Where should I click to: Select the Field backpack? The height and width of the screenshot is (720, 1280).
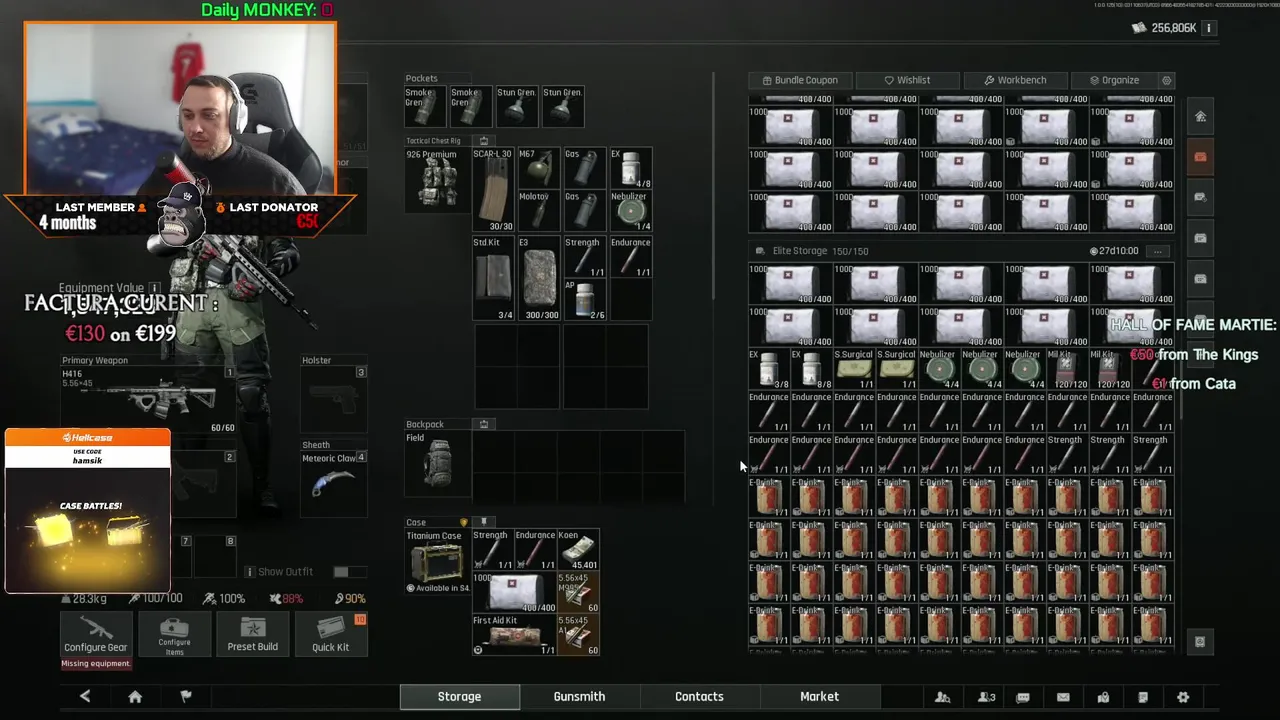[437, 463]
